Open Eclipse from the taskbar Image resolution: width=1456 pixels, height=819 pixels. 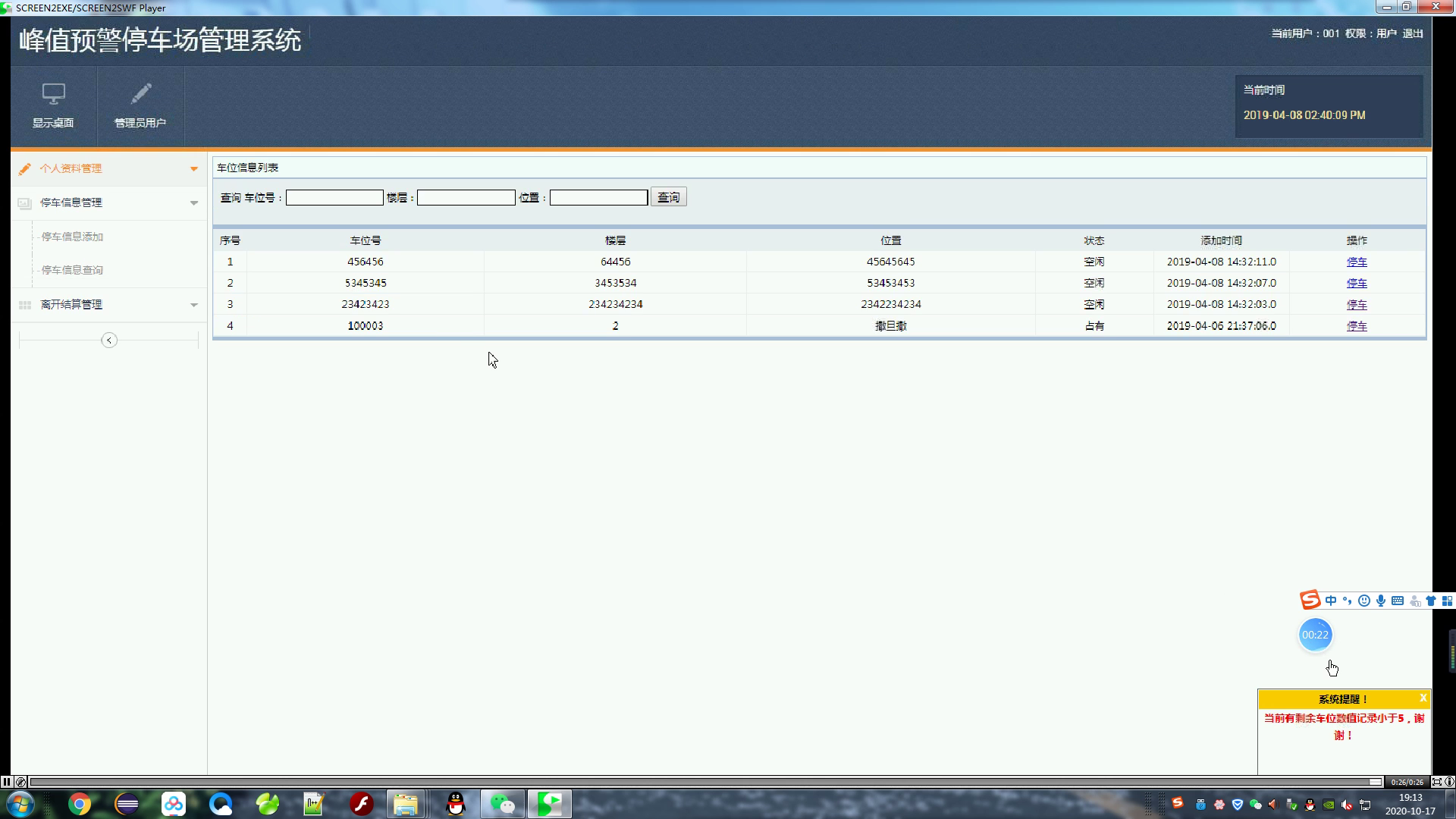(x=127, y=804)
